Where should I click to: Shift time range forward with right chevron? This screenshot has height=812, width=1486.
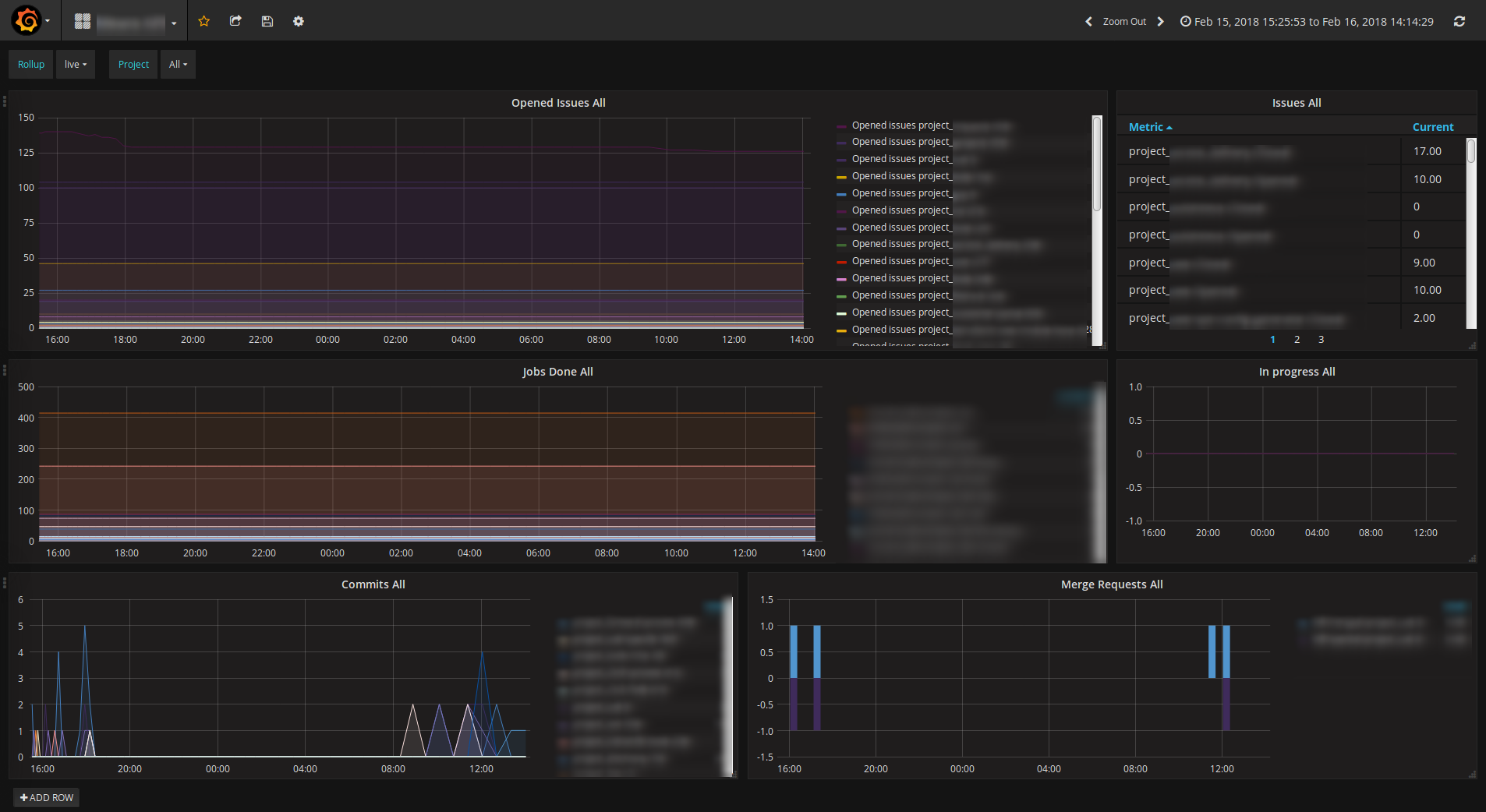click(x=1161, y=22)
